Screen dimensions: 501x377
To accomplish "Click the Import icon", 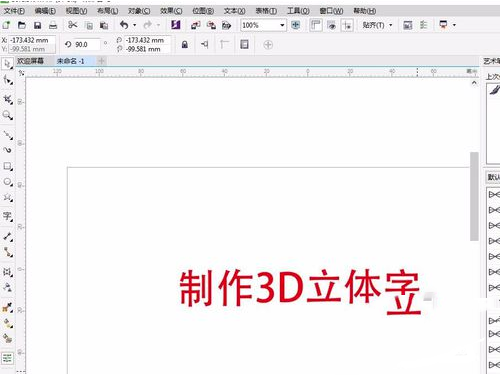I will click(x=195, y=25).
